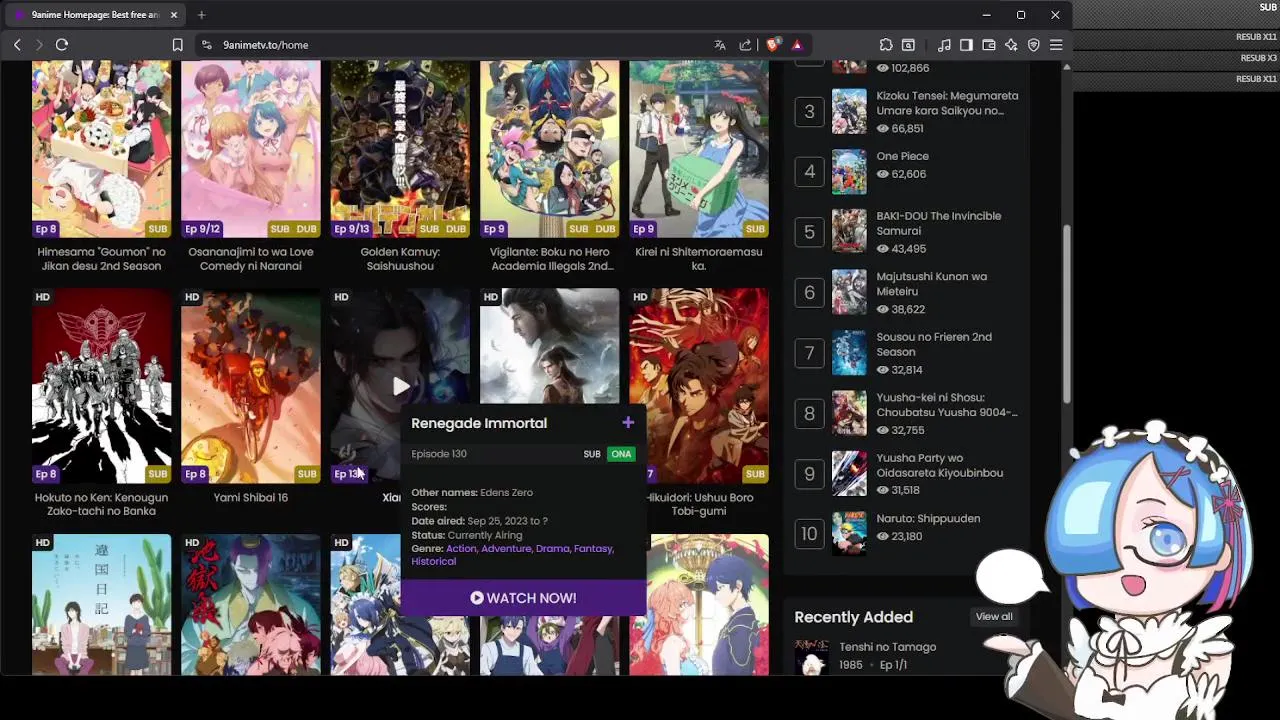The height and width of the screenshot is (720, 1280).
Task: Open the share page icon
Action: (745, 45)
